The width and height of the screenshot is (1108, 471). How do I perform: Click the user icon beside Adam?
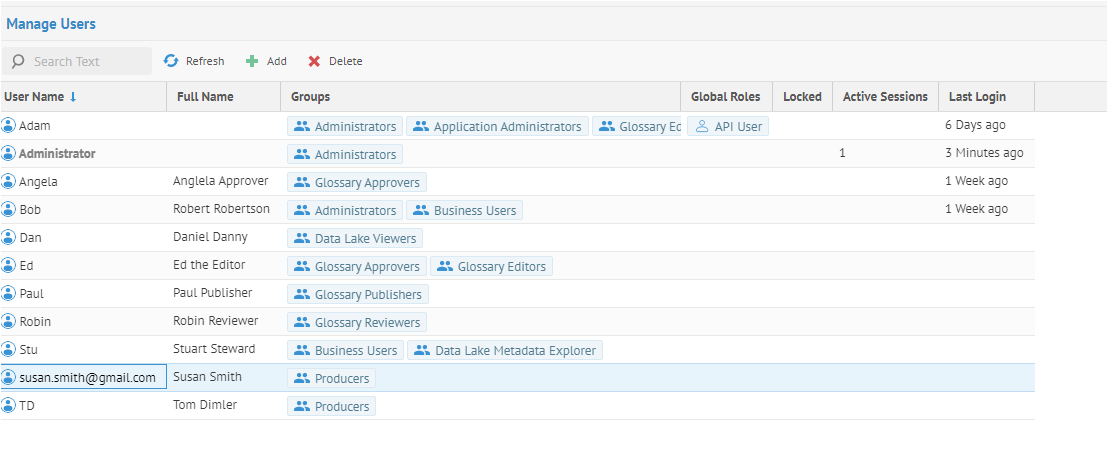click(x=9, y=126)
